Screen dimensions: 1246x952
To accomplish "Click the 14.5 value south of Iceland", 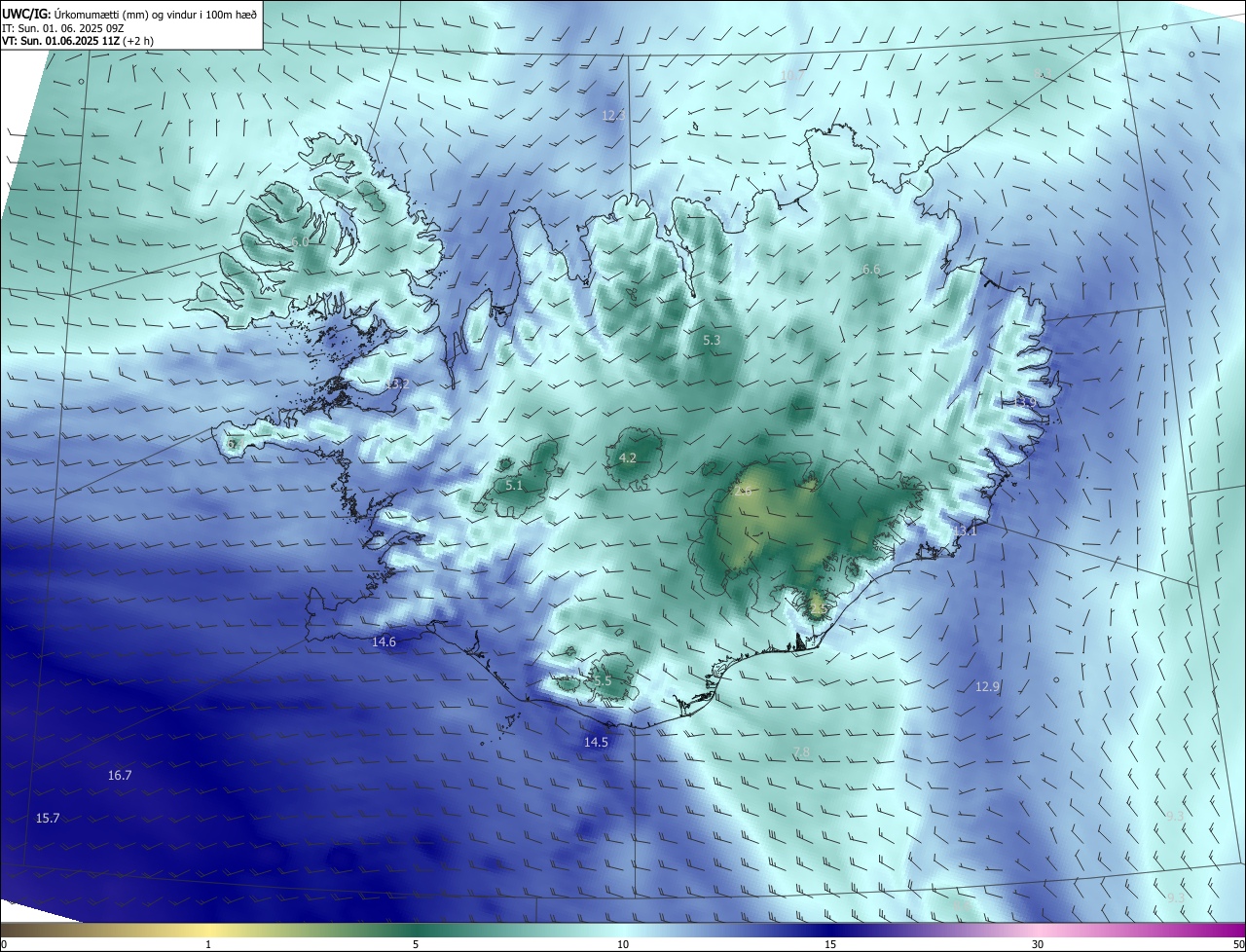I will click(x=596, y=743).
